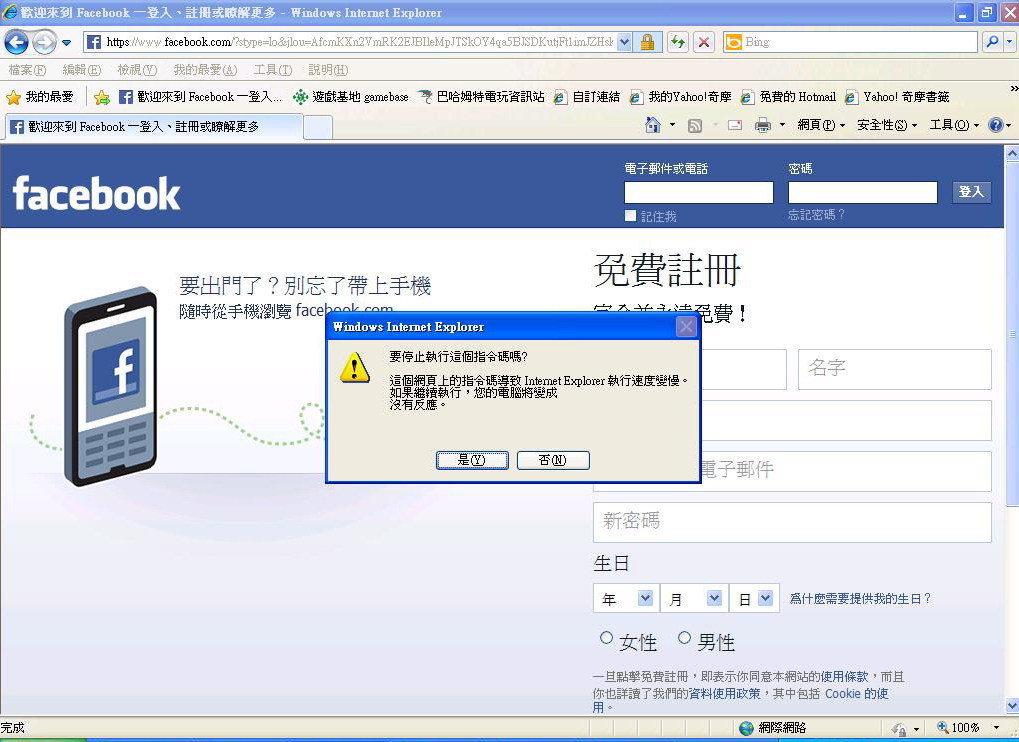Screen dimensions: 1019x742
Task: Click the 登入 login button
Action: [x=971, y=192]
